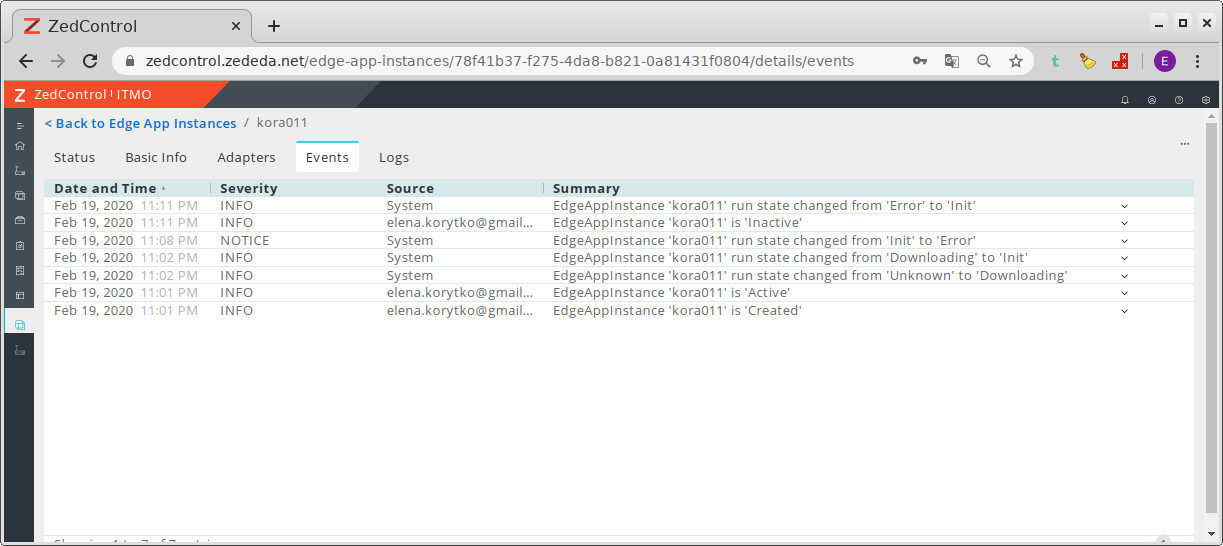Expand the 'Created' event row chevron
The image size is (1223, 546).
tap(1124, 311)
